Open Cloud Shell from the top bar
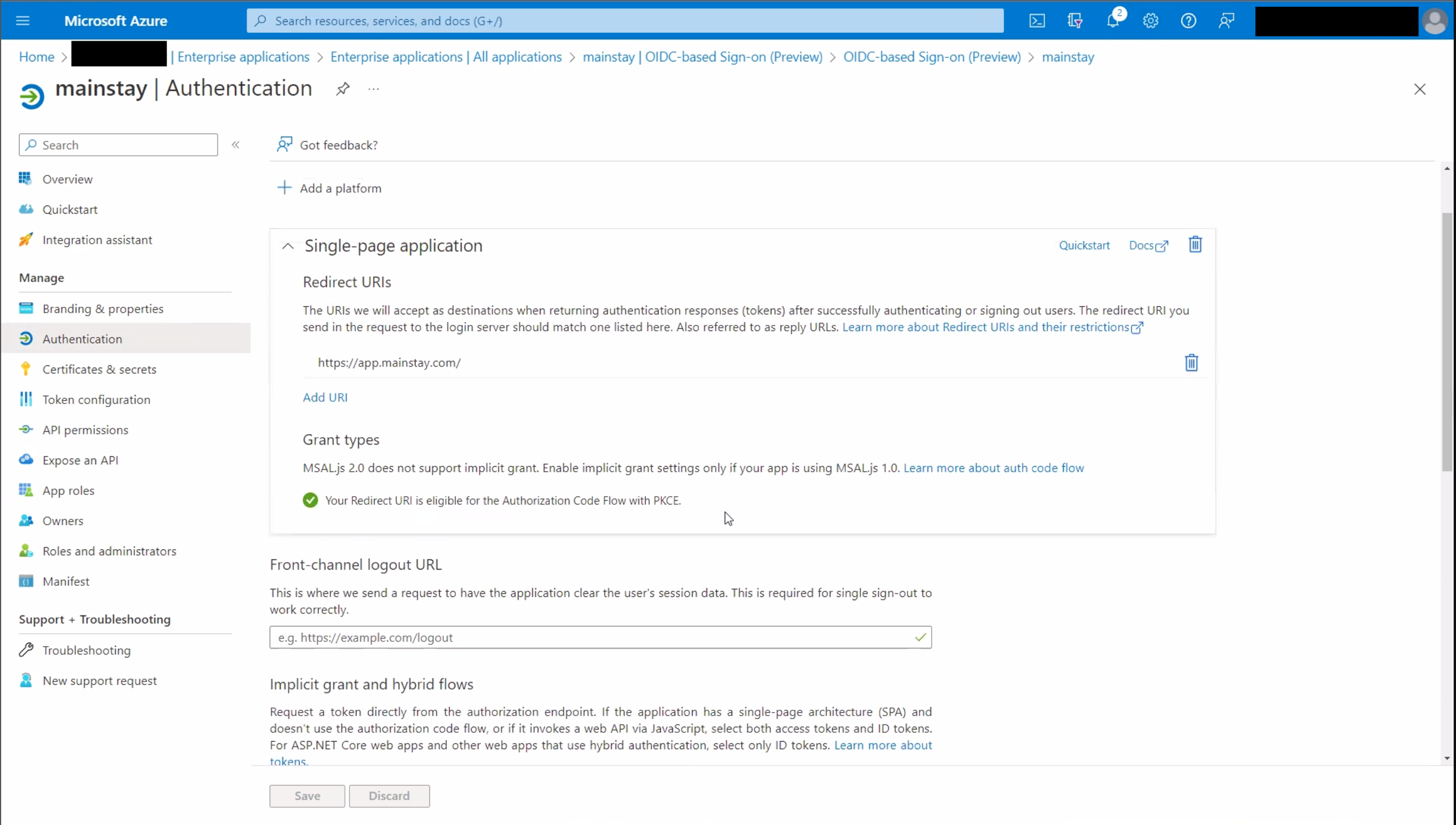The image size is (1456, 825). 1036,21
